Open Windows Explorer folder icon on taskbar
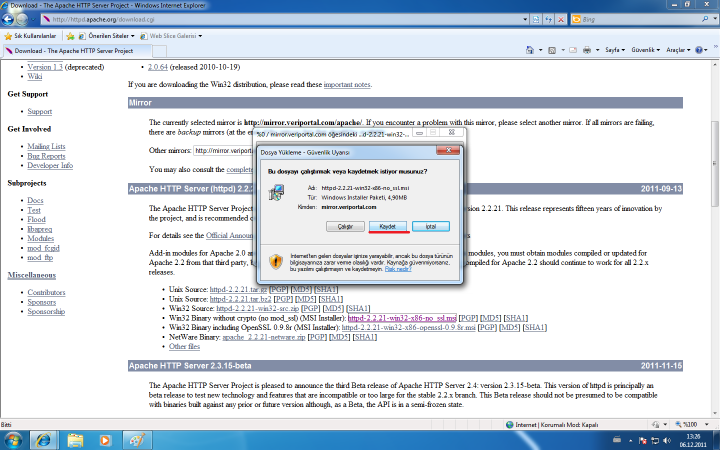 click(x=75, y=440)
